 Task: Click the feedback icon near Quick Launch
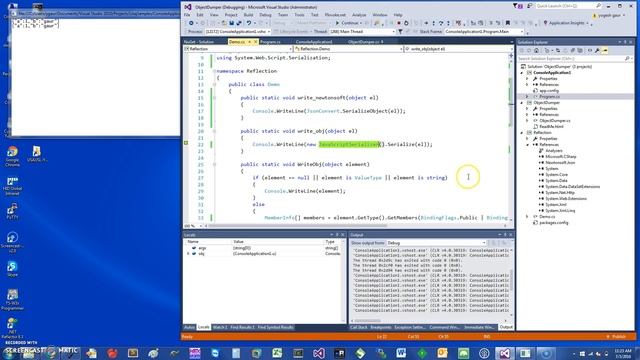click(529, 6)
